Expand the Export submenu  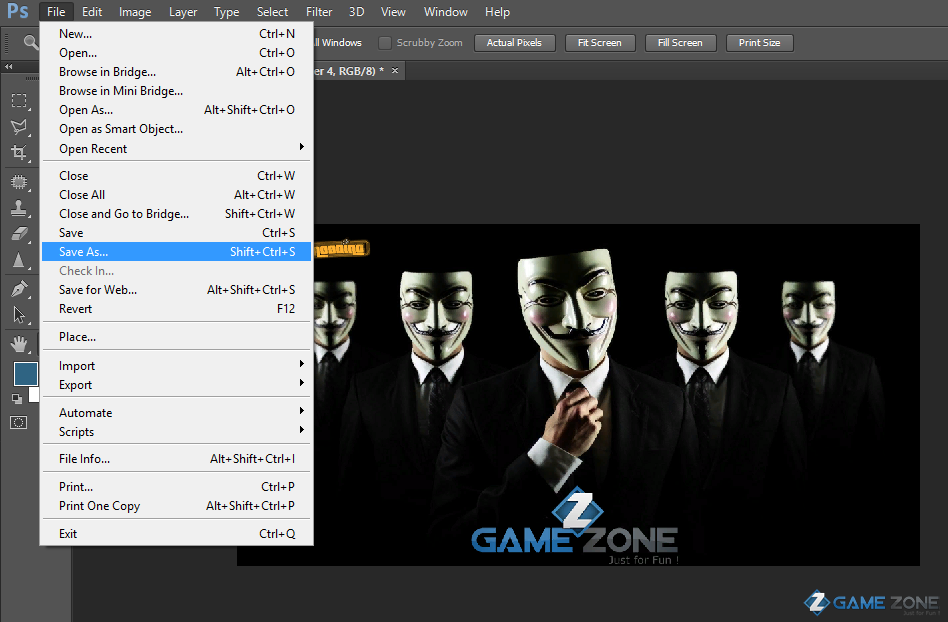pos(177,385)
